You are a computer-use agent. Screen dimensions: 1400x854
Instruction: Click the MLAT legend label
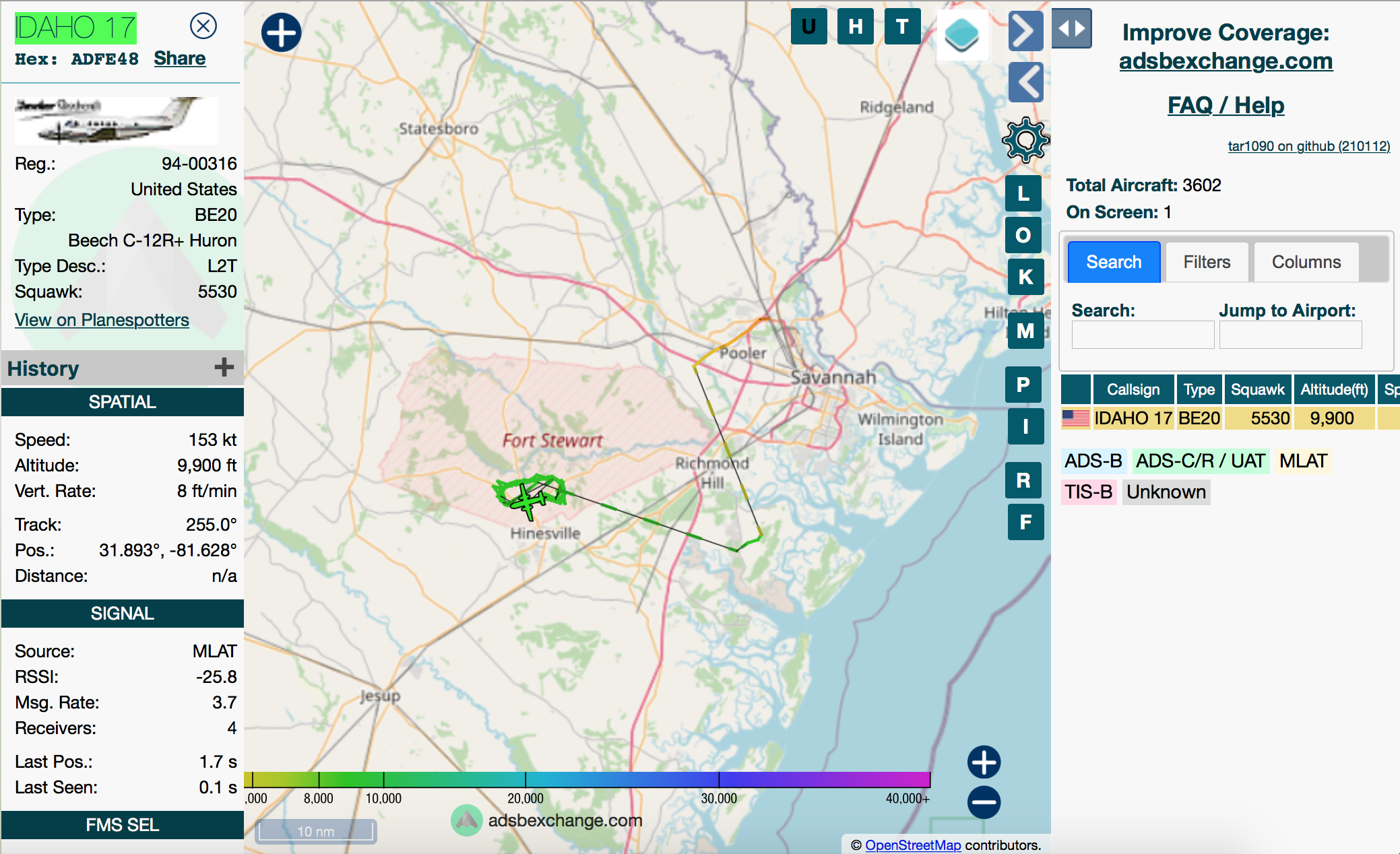1303,461
